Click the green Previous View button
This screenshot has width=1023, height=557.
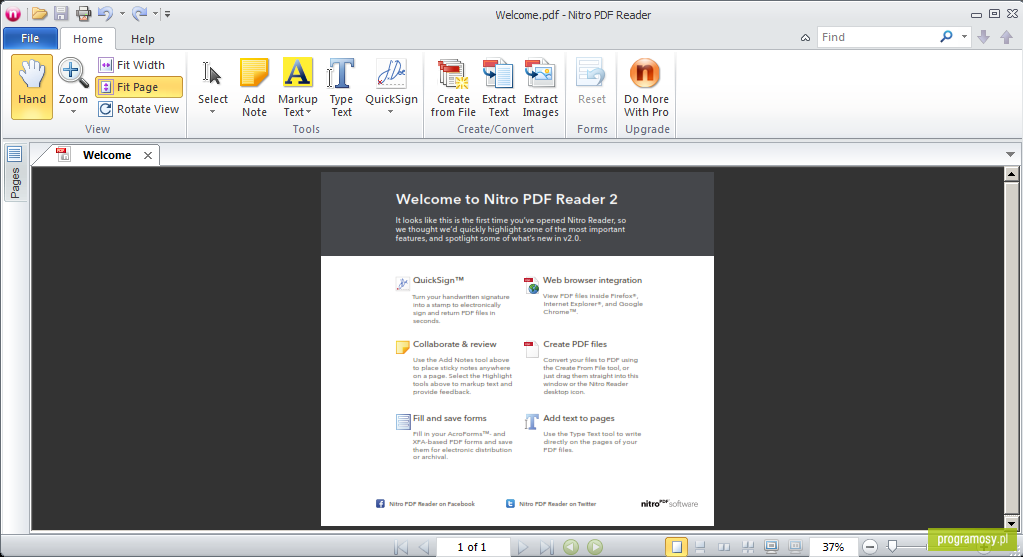(571, 547)
